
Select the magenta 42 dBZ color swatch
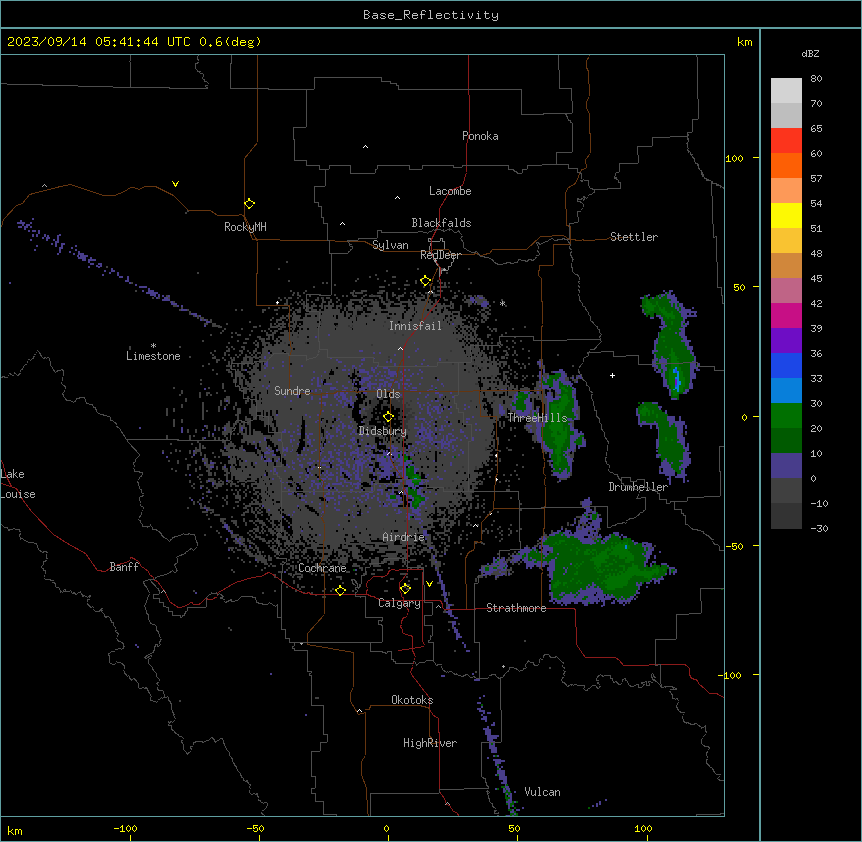pos(786,315)
